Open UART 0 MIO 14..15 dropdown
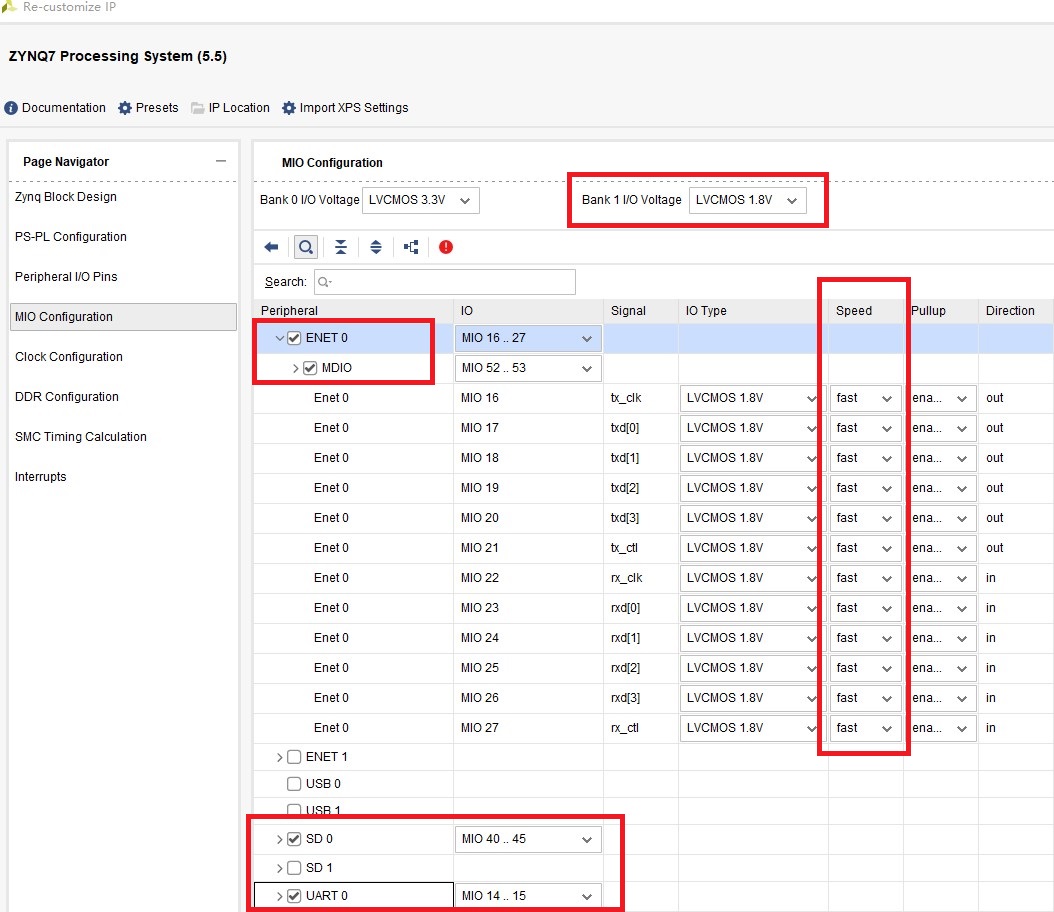Image resolution: width=1054 pixels, height=912 pixels. [528, 896]
